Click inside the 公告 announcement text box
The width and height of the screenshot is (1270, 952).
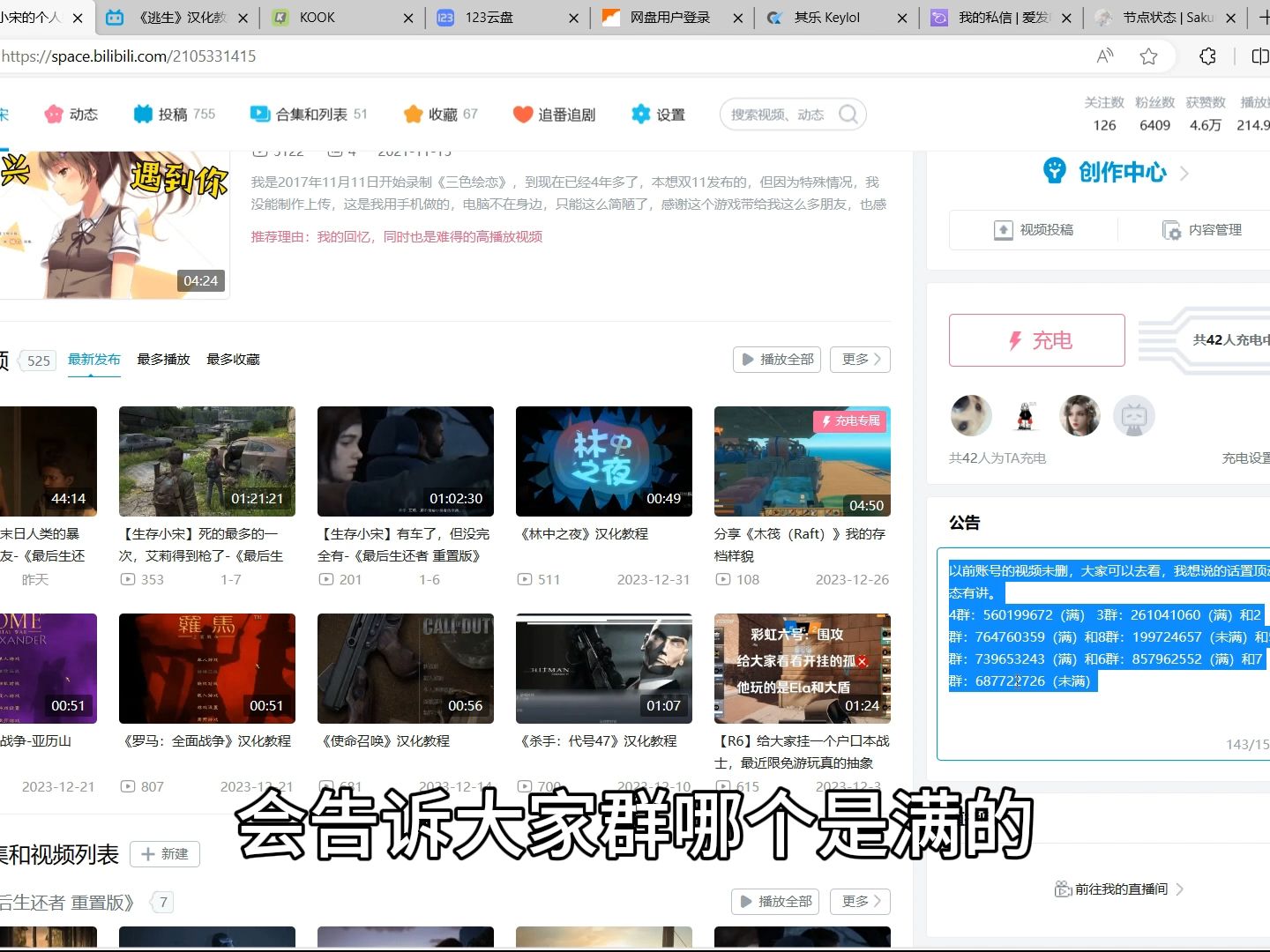click(1103, 653)
